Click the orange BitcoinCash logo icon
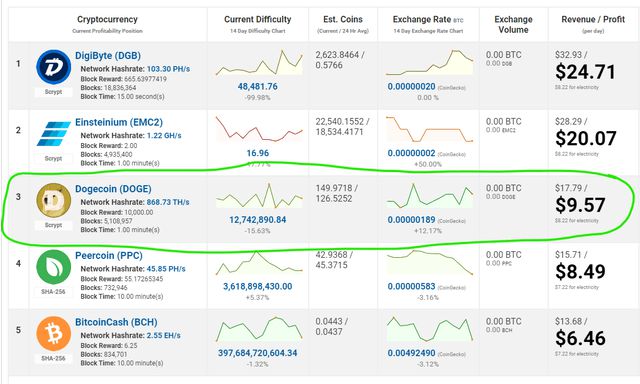 (53, 333)
